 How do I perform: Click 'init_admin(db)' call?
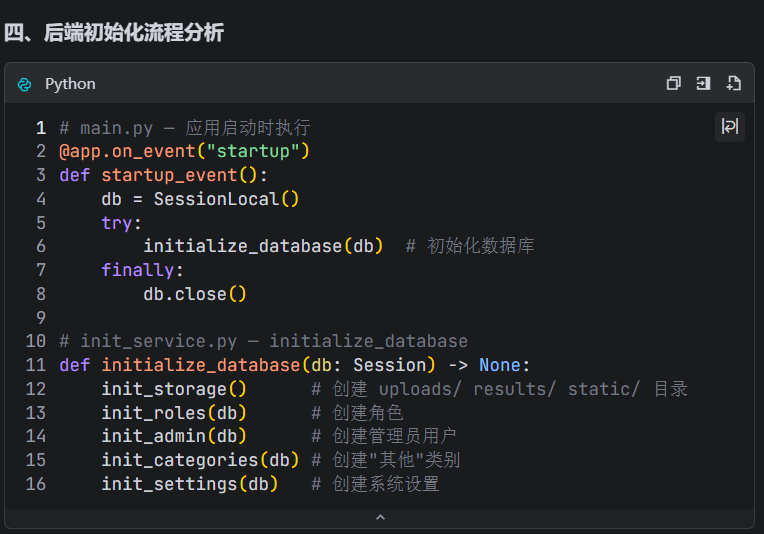tap(174, 436)
